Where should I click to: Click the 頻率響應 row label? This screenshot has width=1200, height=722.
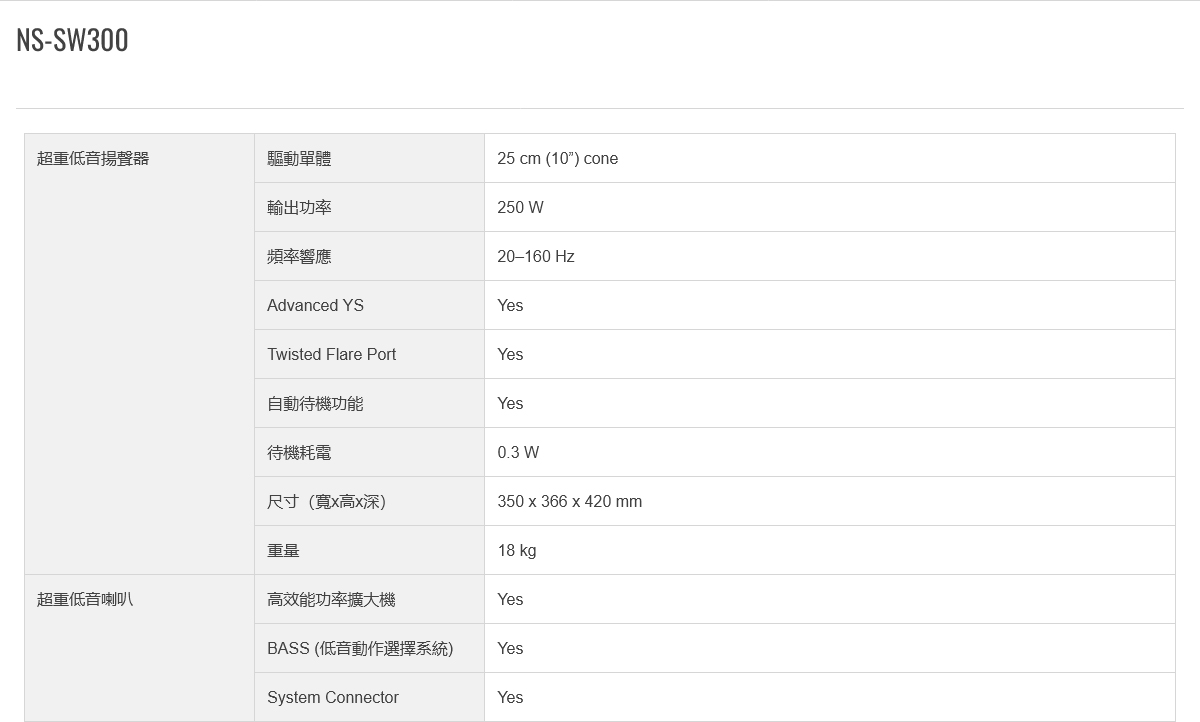[299, 256]
